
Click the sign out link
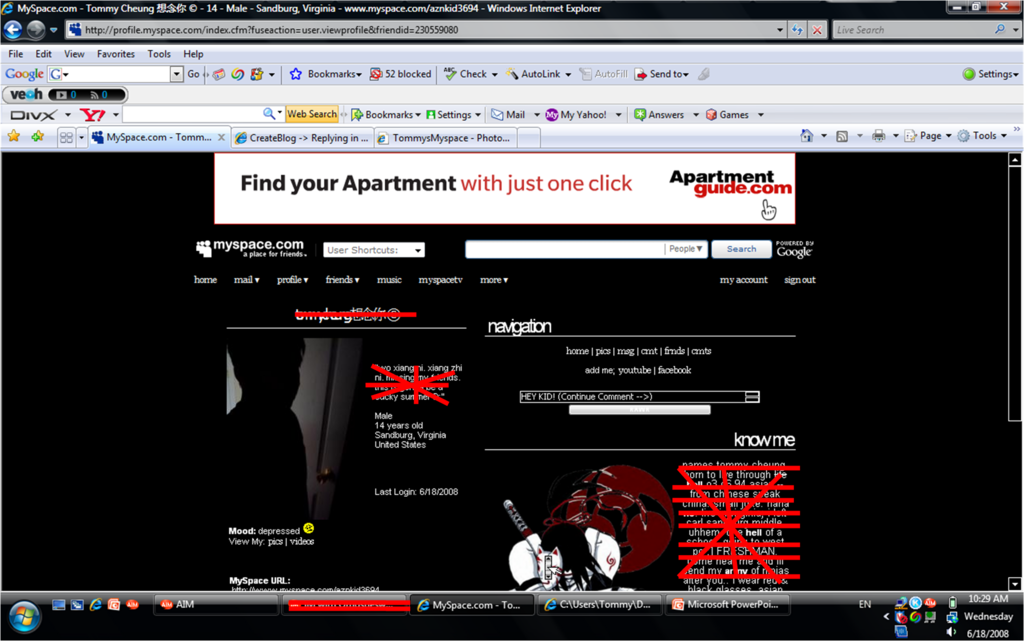point(799,279)
